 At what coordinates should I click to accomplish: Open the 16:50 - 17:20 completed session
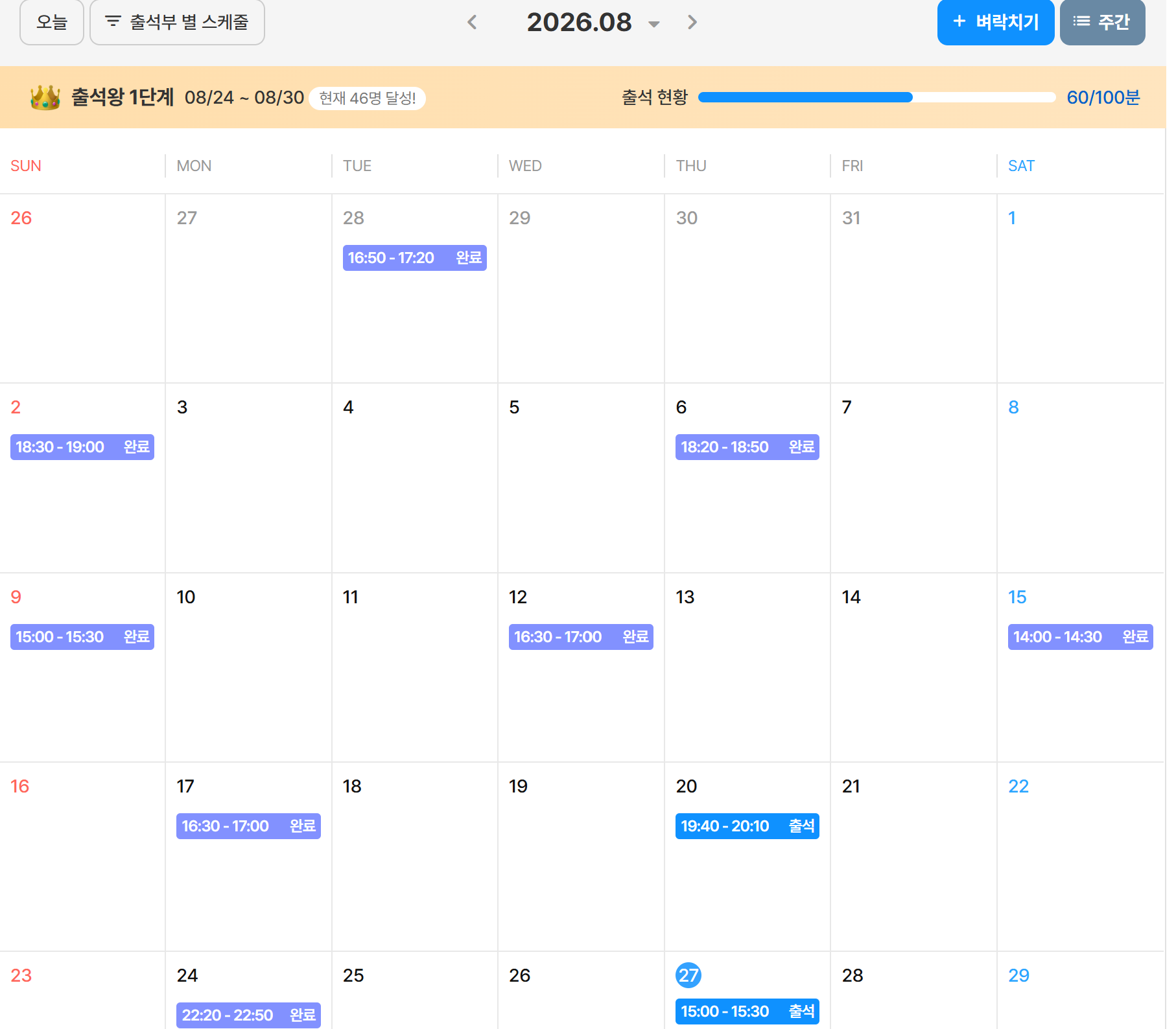click(415, 258)
